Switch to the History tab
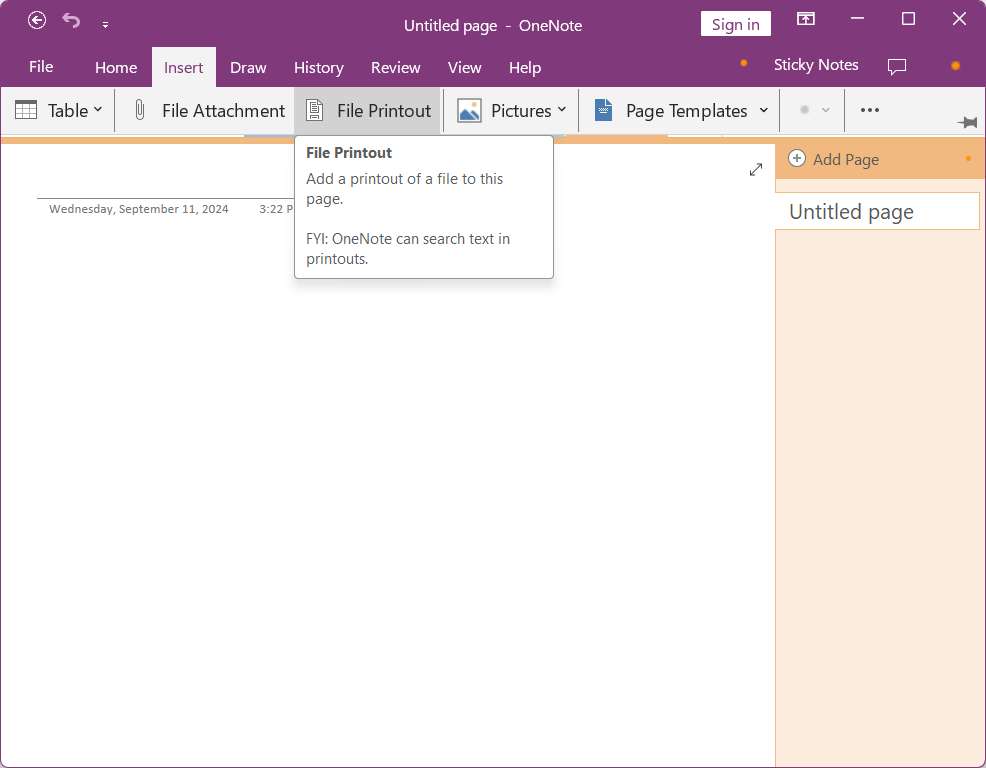This screenshot has height=768, width=986. 319,67
